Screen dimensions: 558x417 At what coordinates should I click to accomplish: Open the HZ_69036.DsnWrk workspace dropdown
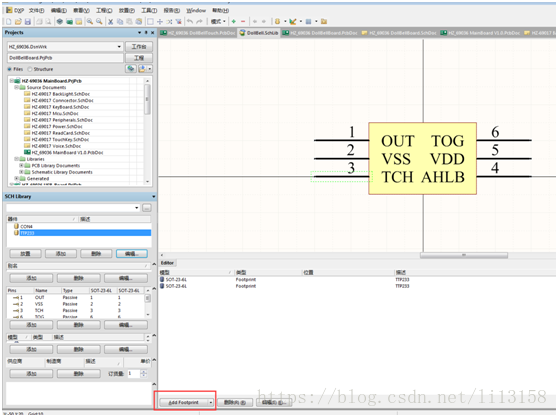[x=119, y=47]
